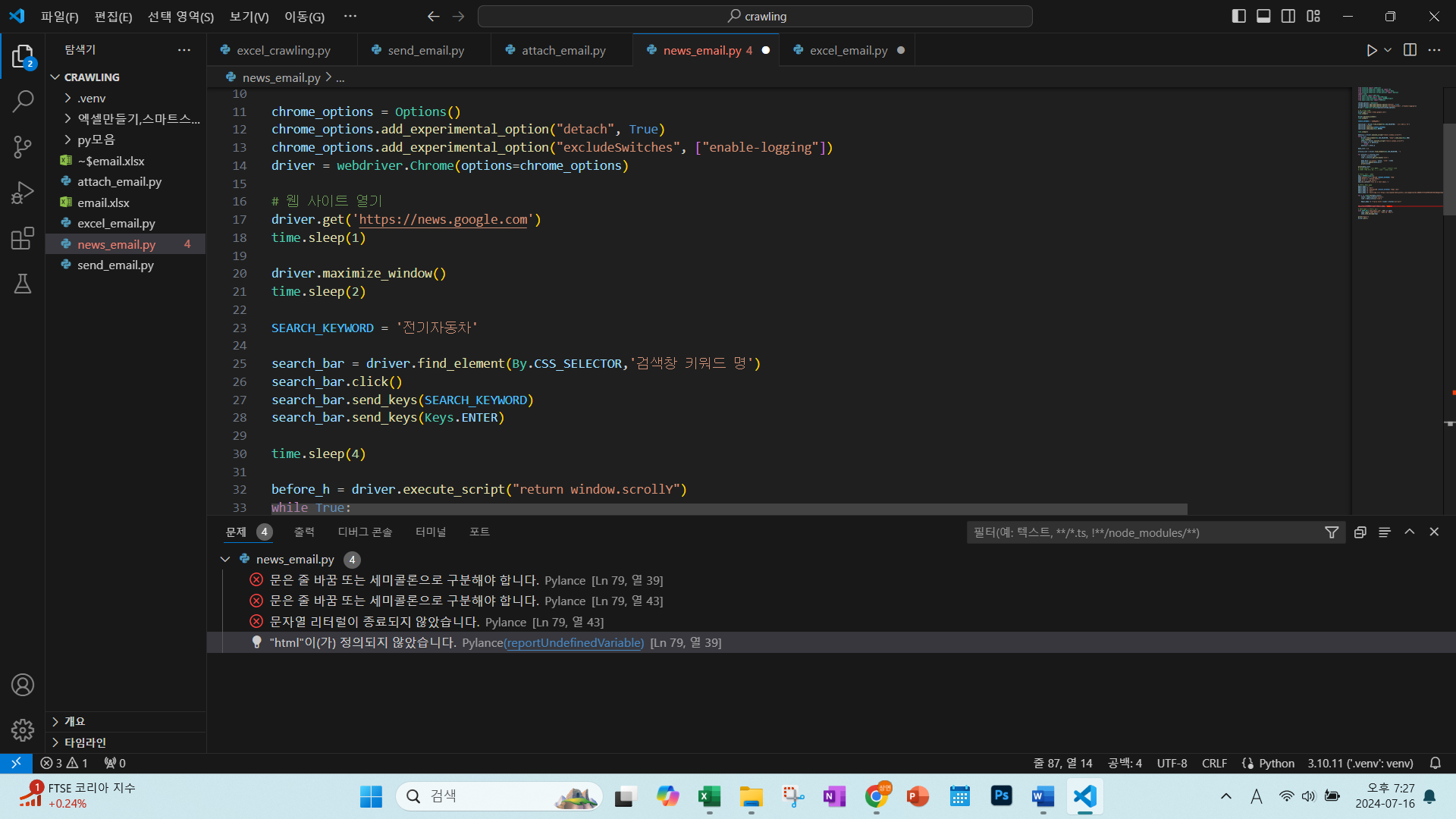Open forwarded ports indicator in status bar
1456x819 pixels.
[115, 763]
